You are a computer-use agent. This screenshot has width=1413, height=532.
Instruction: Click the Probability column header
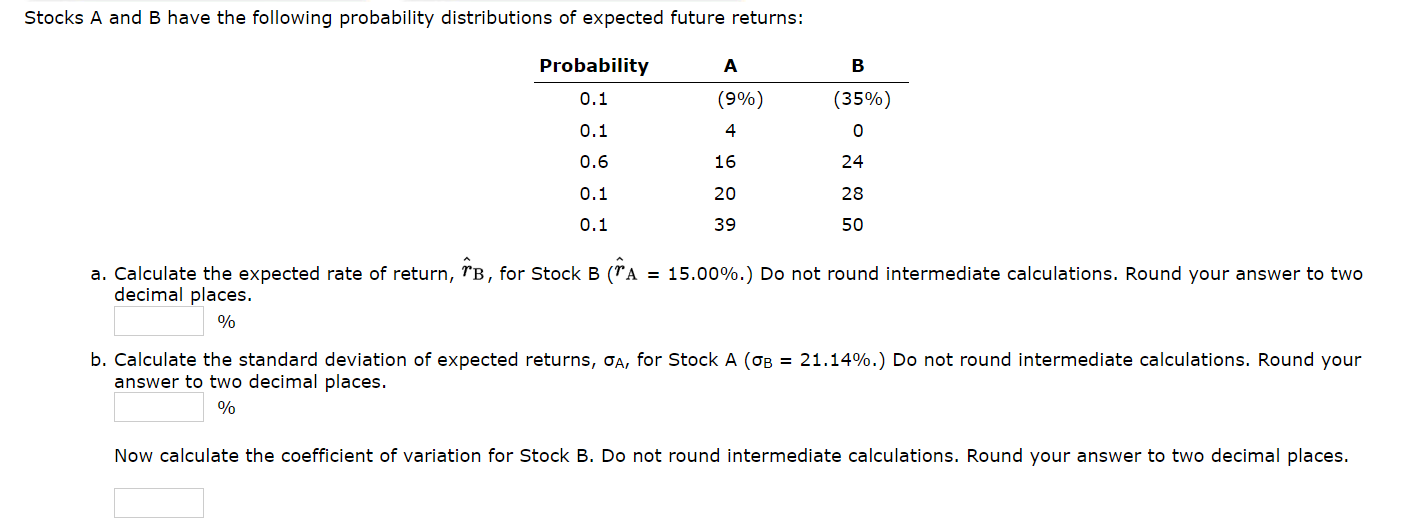pos(594,66)
